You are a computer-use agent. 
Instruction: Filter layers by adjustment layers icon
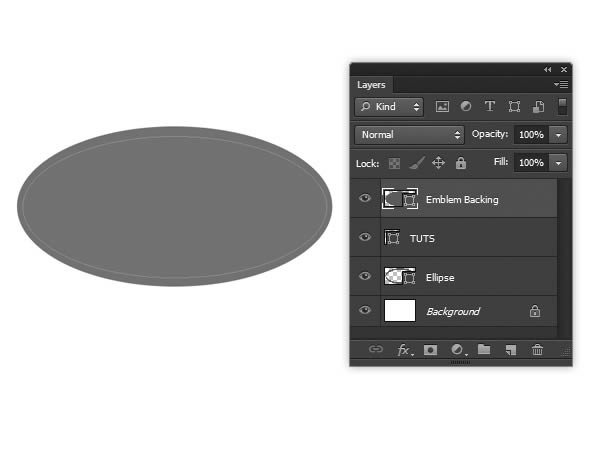coord(466,106)
